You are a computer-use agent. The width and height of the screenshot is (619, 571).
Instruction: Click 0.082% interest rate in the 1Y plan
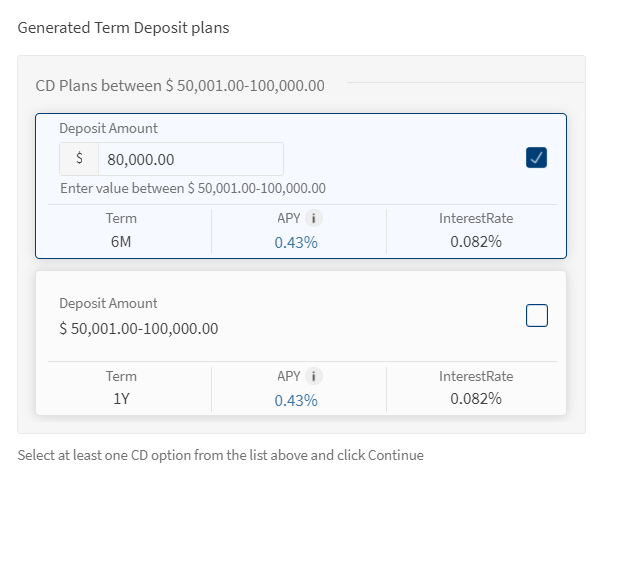[475, 399]
